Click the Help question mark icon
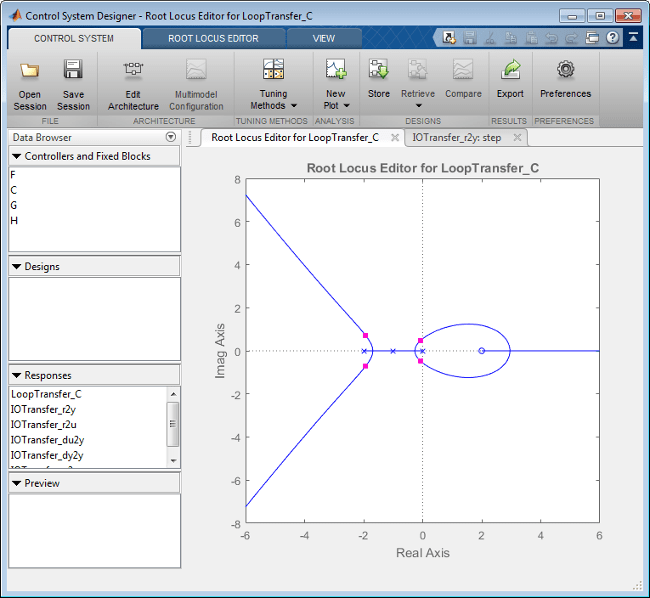650x598 pixels. 612,38
